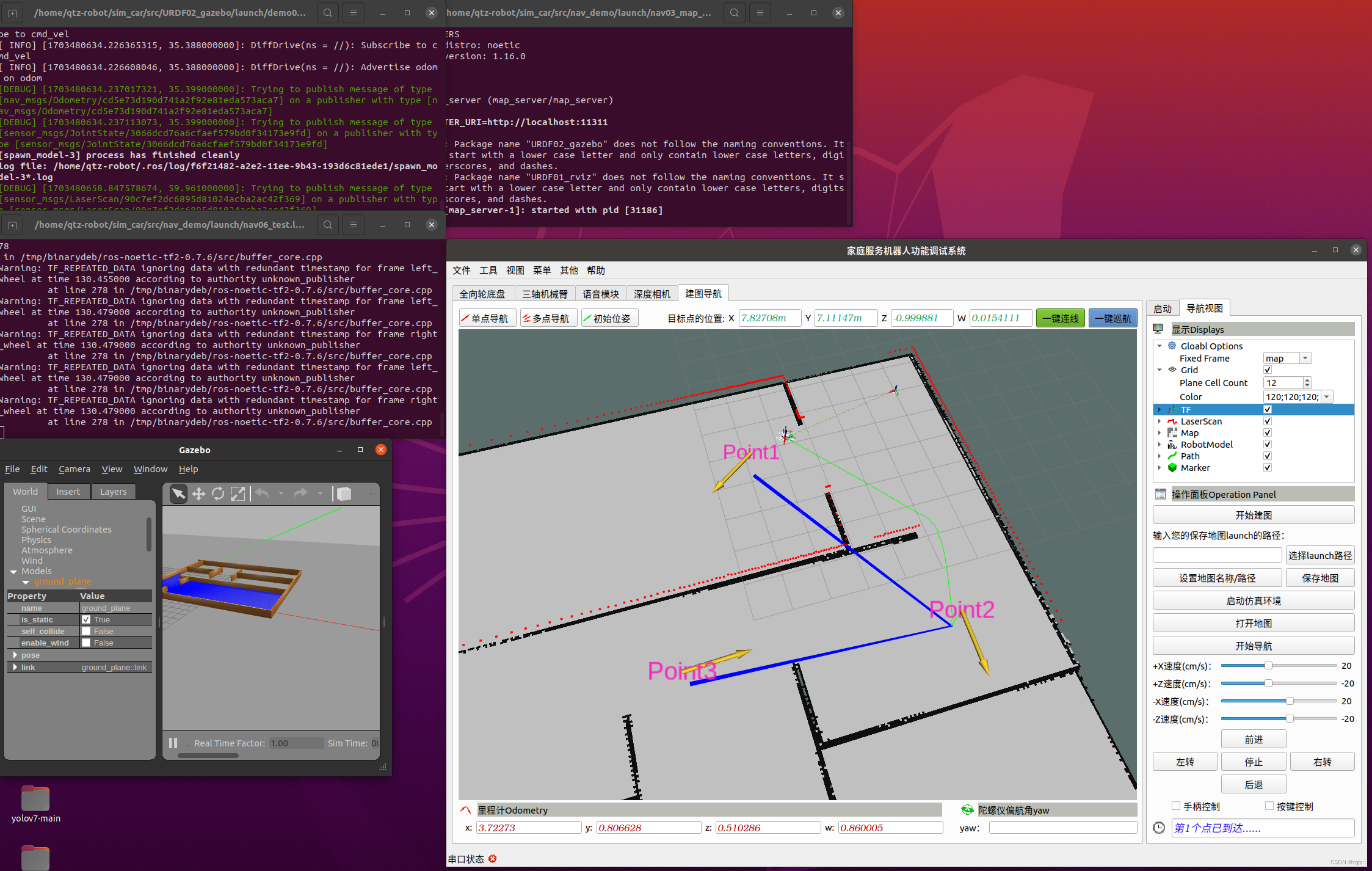
Task: Open the Fixed Frame map dropdown
Action: pyautogui.click(x=1305, y=359)
